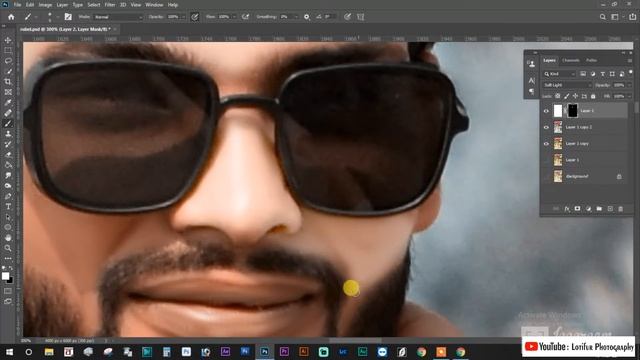Select the Horizontal Type tool
The image size is (640, 360).
pyautogui.click(x=8, y=207)
